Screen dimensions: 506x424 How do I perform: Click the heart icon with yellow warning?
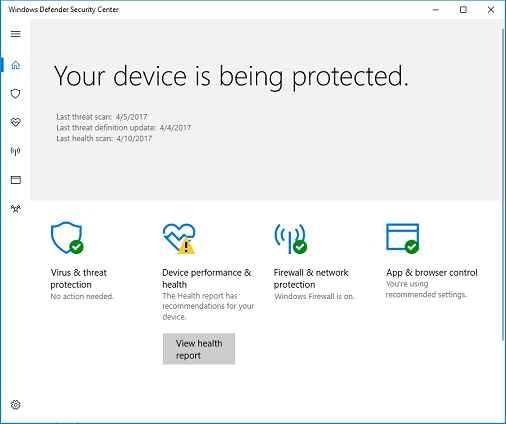coord(179,238)
